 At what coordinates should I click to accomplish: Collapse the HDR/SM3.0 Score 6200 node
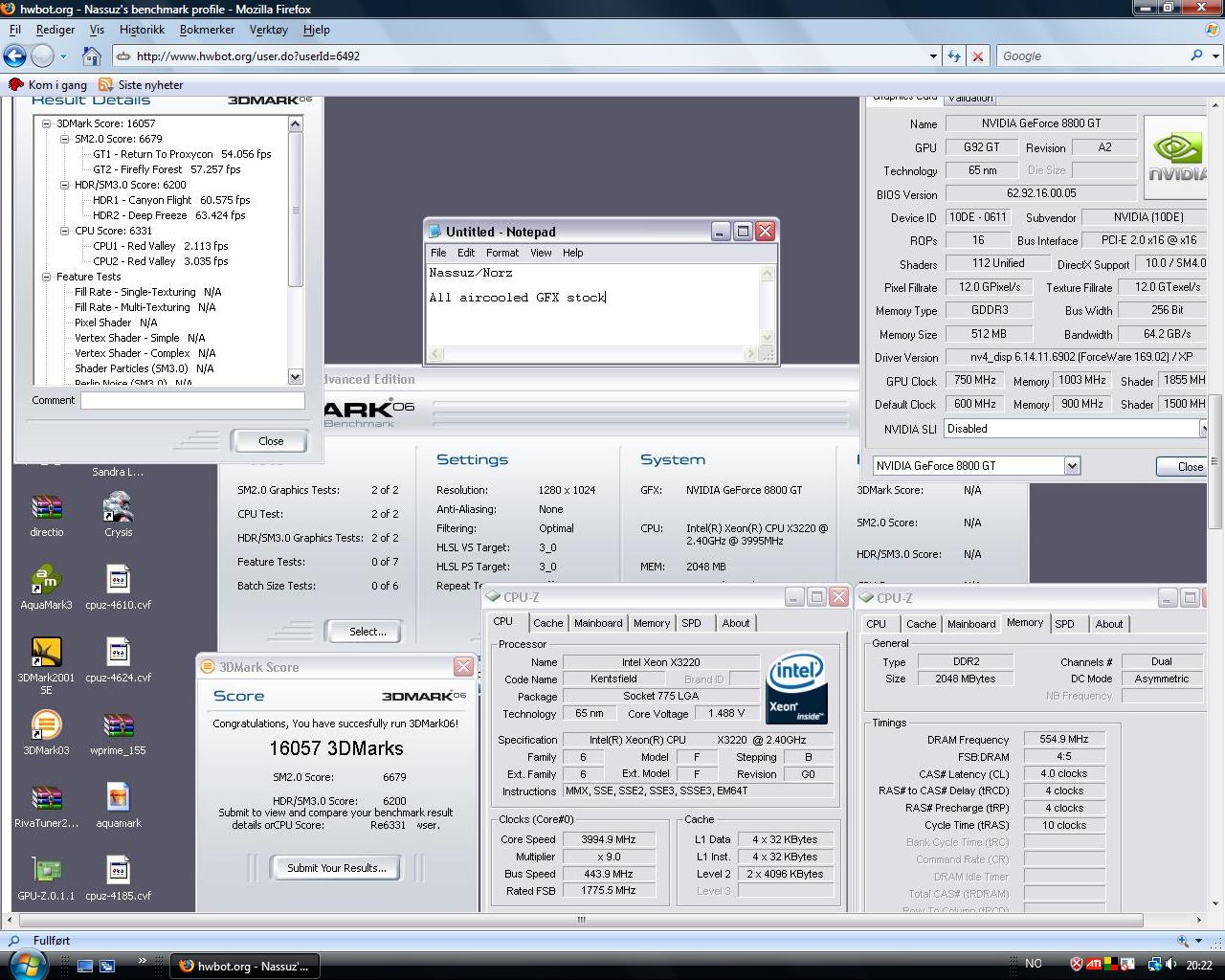(x=64, y=185)
